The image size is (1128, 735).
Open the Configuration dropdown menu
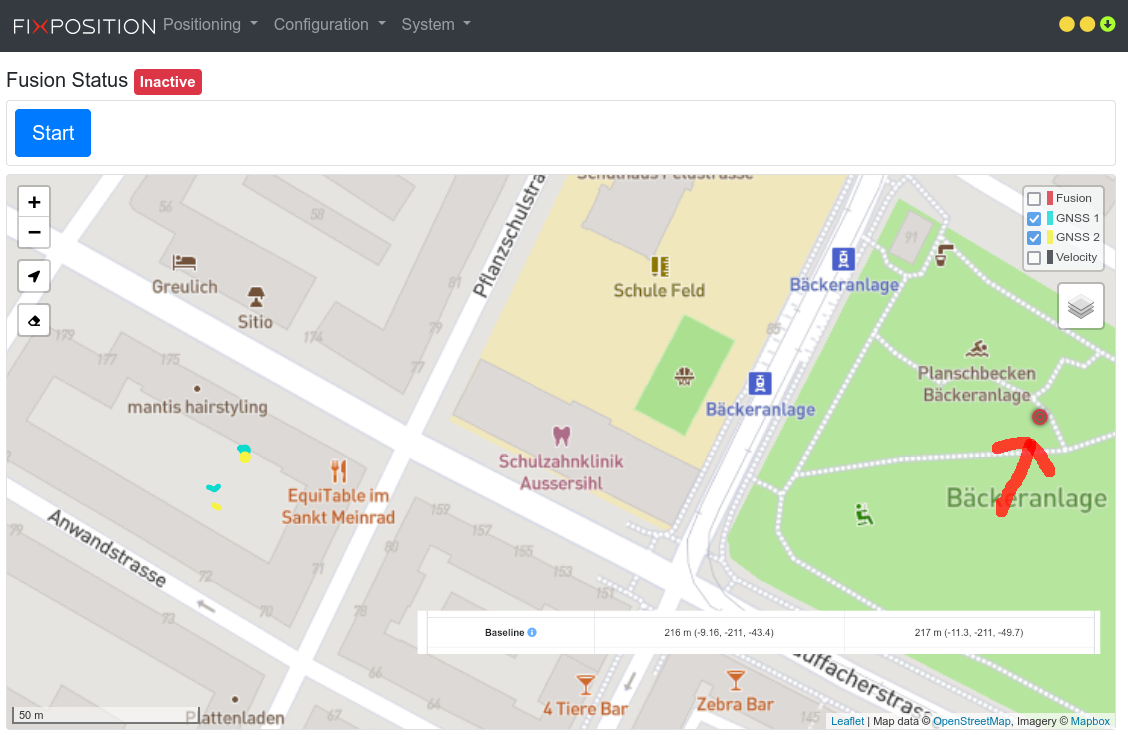click(329, 24)
